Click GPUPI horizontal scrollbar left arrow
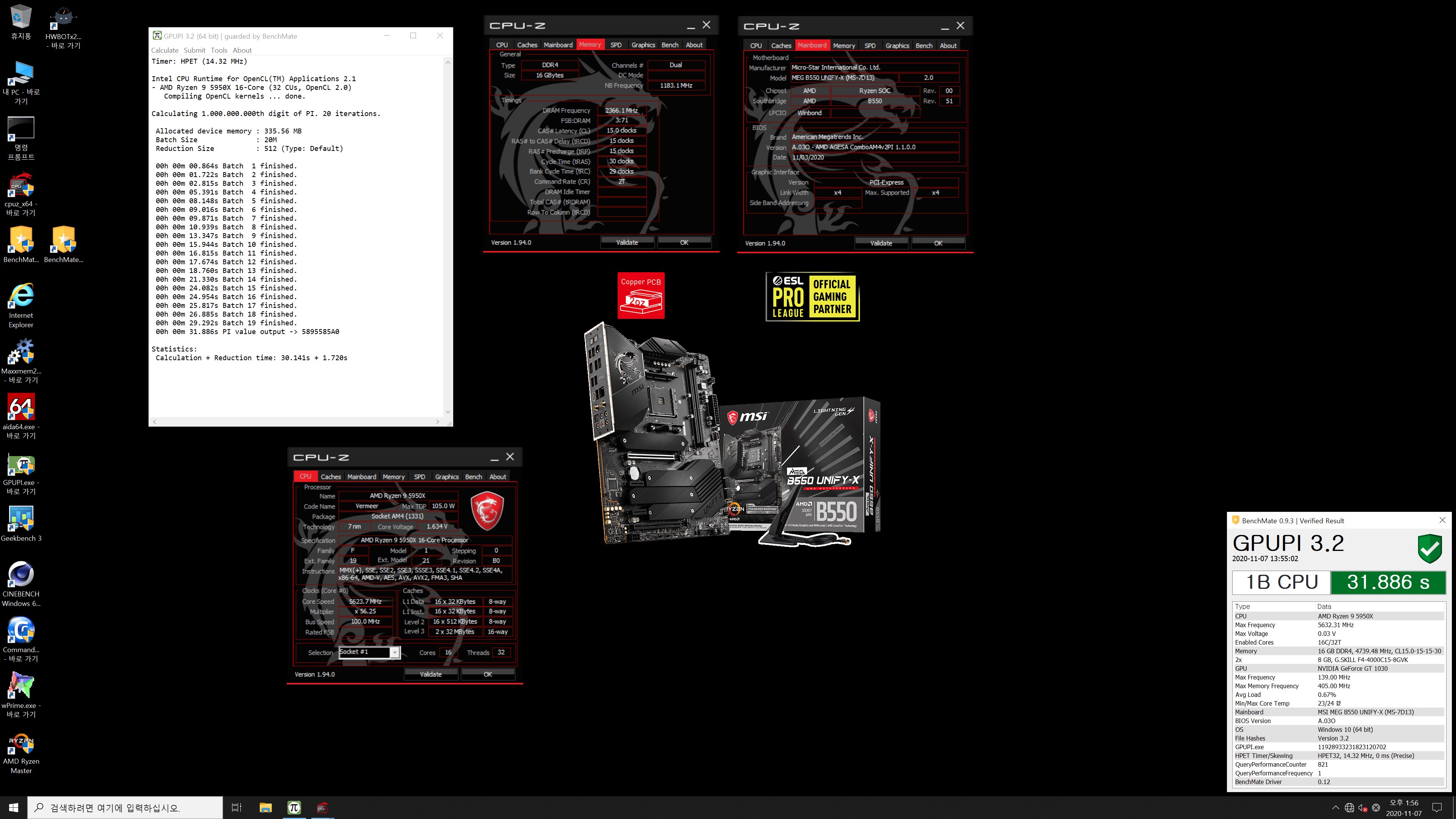 coord(154,422)
